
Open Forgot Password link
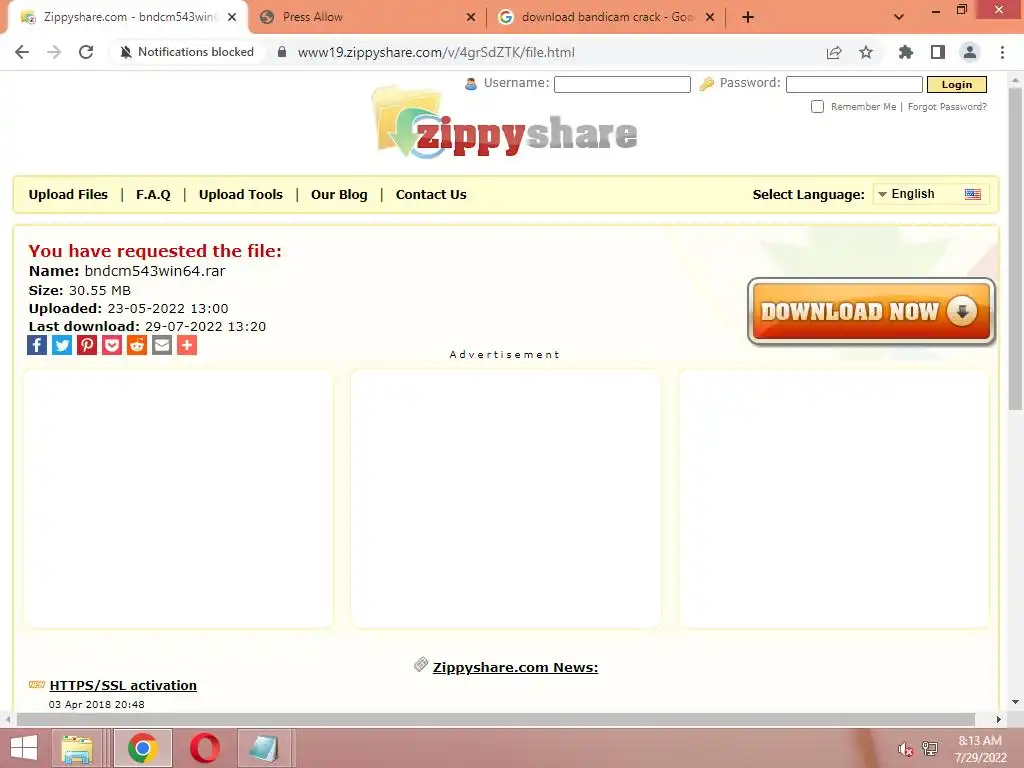coord(947,106)
